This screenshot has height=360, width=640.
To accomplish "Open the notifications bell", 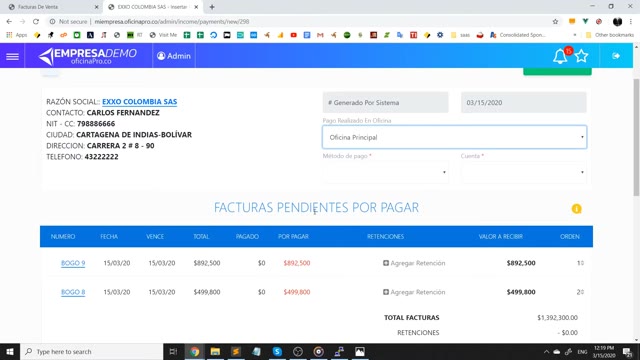I will tap(560, 56).
